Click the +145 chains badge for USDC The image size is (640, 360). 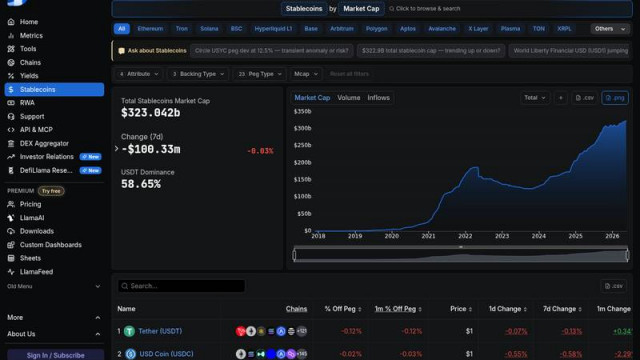(x=302, y=354)
